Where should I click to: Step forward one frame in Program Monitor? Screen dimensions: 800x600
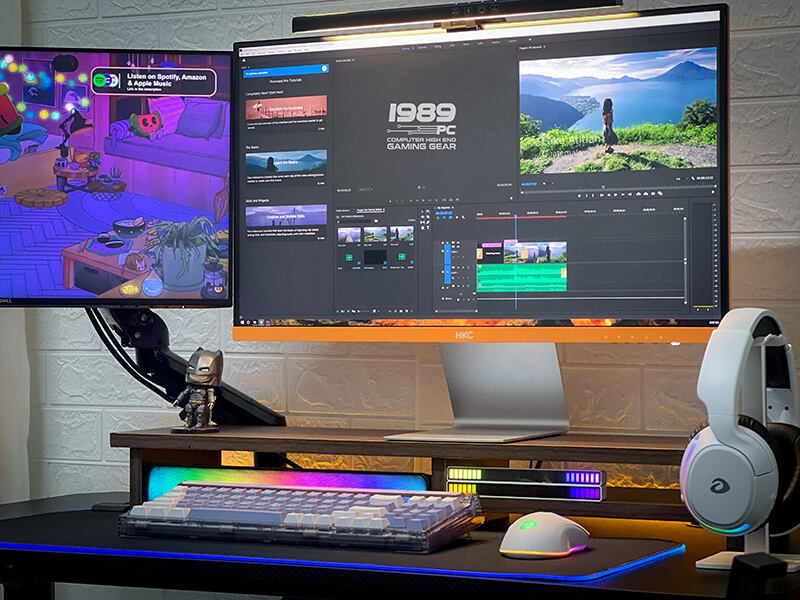pos(622,194)
